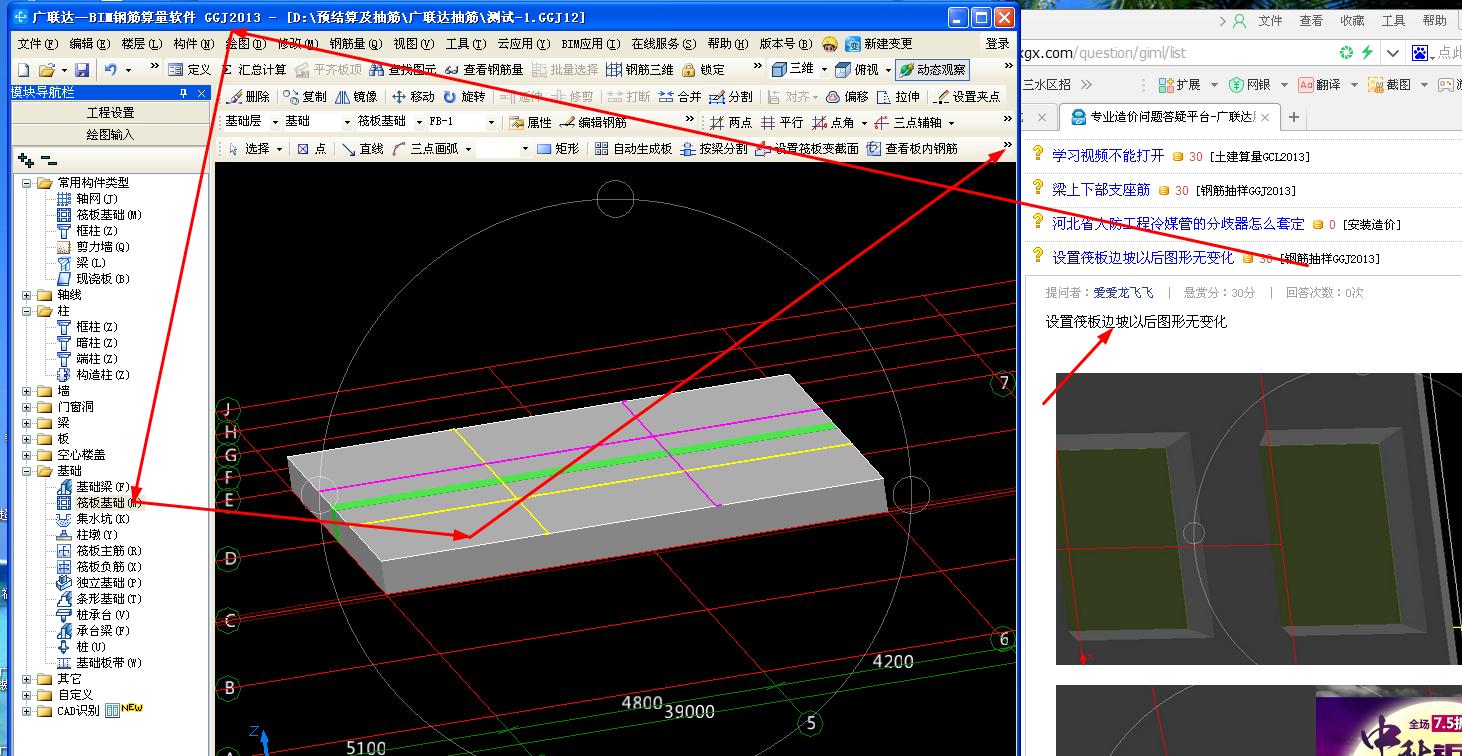Open browser link 梁上下部支座筋
This screenshot has height=756, width=1462.
pyautogui.click(x=1101, y=190)
